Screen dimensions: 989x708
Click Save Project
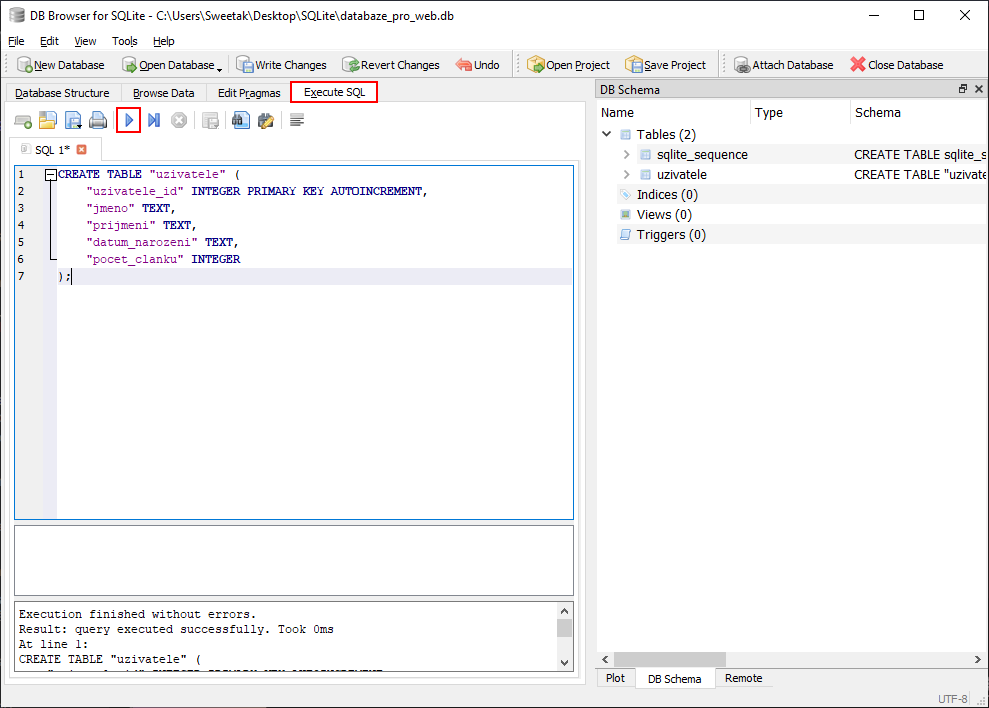[665, 65]
